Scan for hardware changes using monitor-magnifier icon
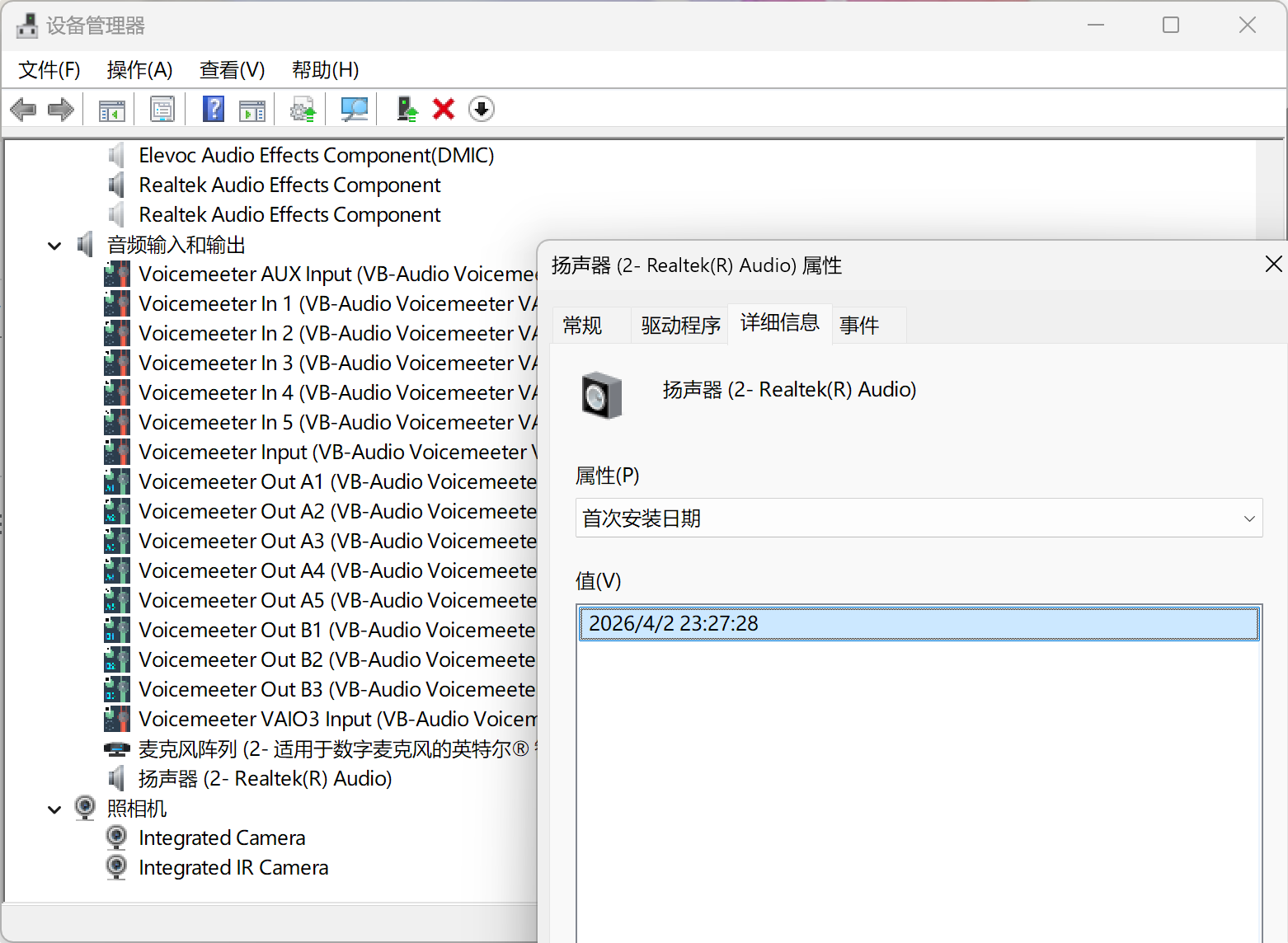1288x943 pixels. [354, 109]
